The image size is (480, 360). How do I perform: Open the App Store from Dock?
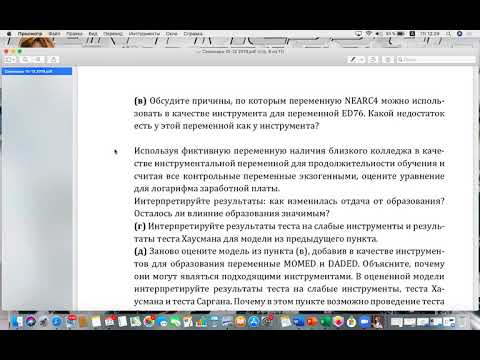[254, 321]
